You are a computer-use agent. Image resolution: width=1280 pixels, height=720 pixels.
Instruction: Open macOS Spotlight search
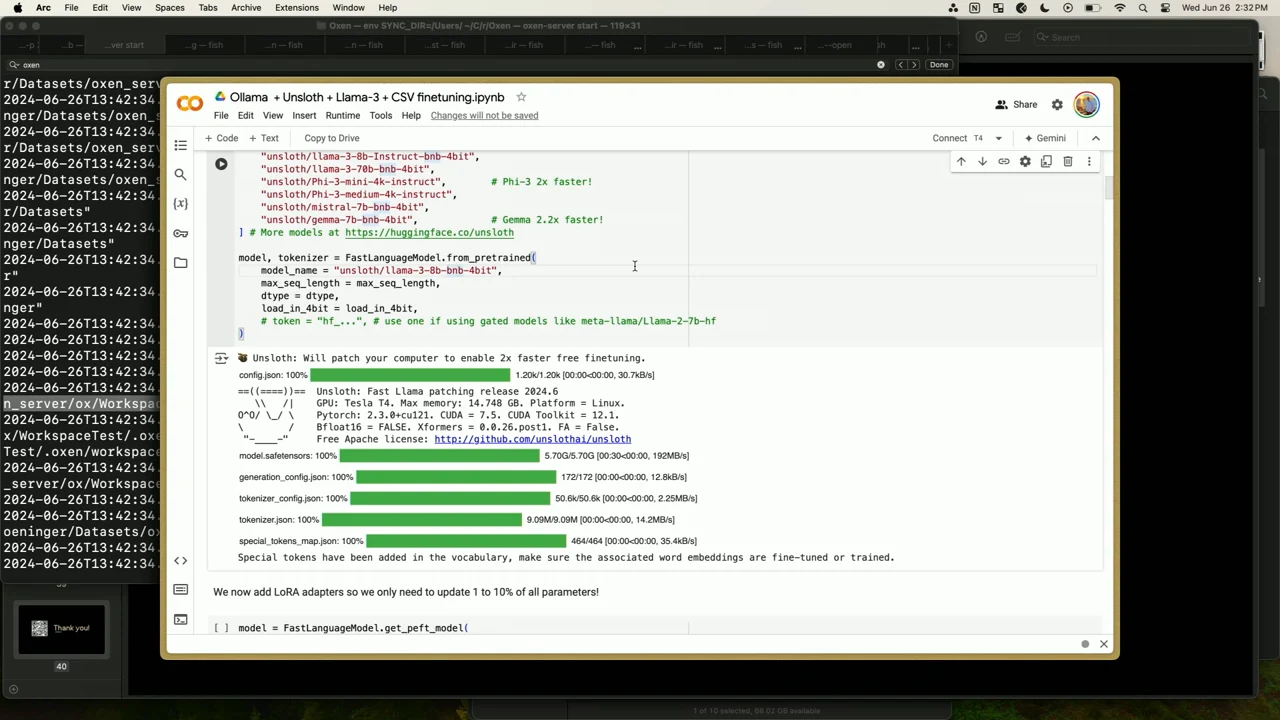[x=1143, y=8]
